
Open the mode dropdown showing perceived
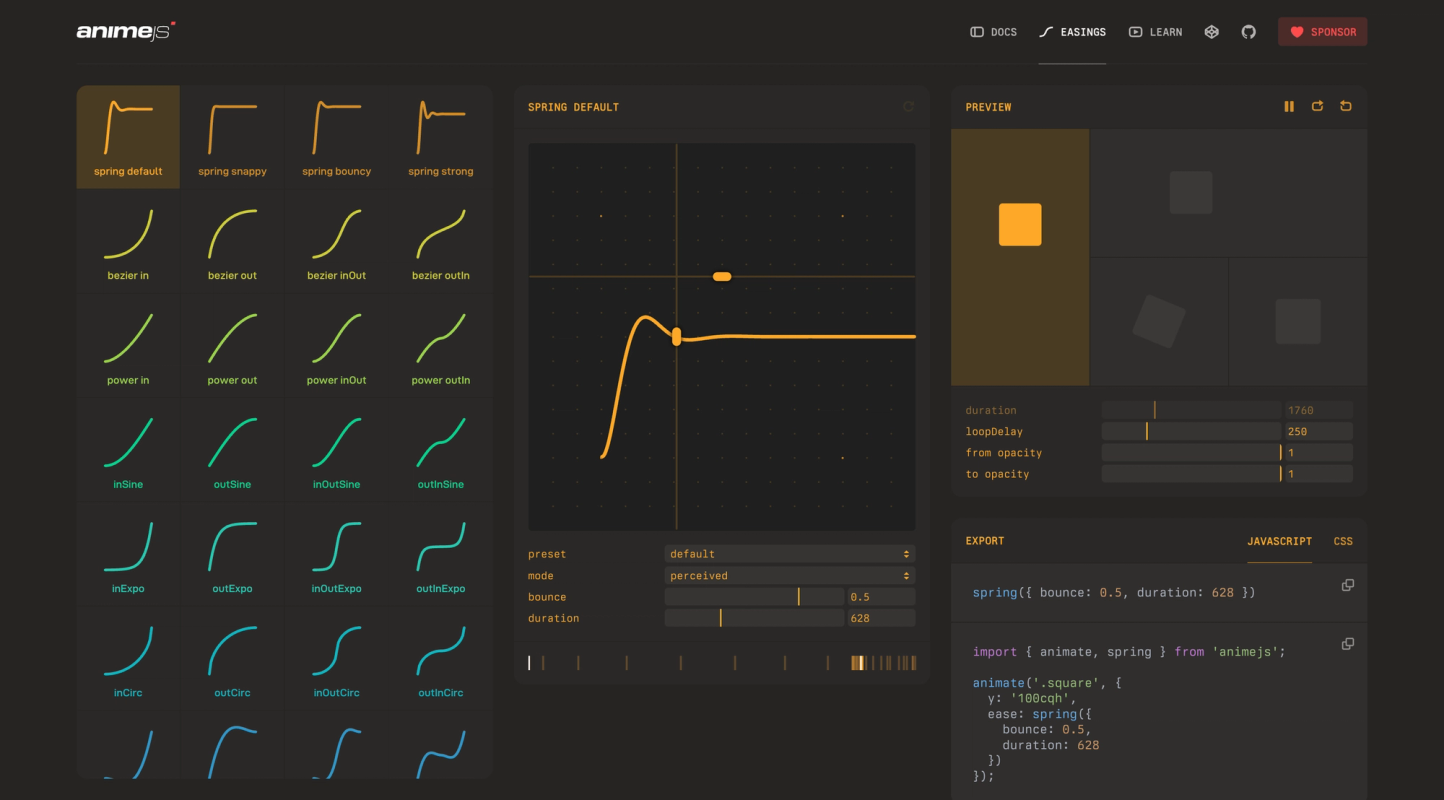[790, 576]
